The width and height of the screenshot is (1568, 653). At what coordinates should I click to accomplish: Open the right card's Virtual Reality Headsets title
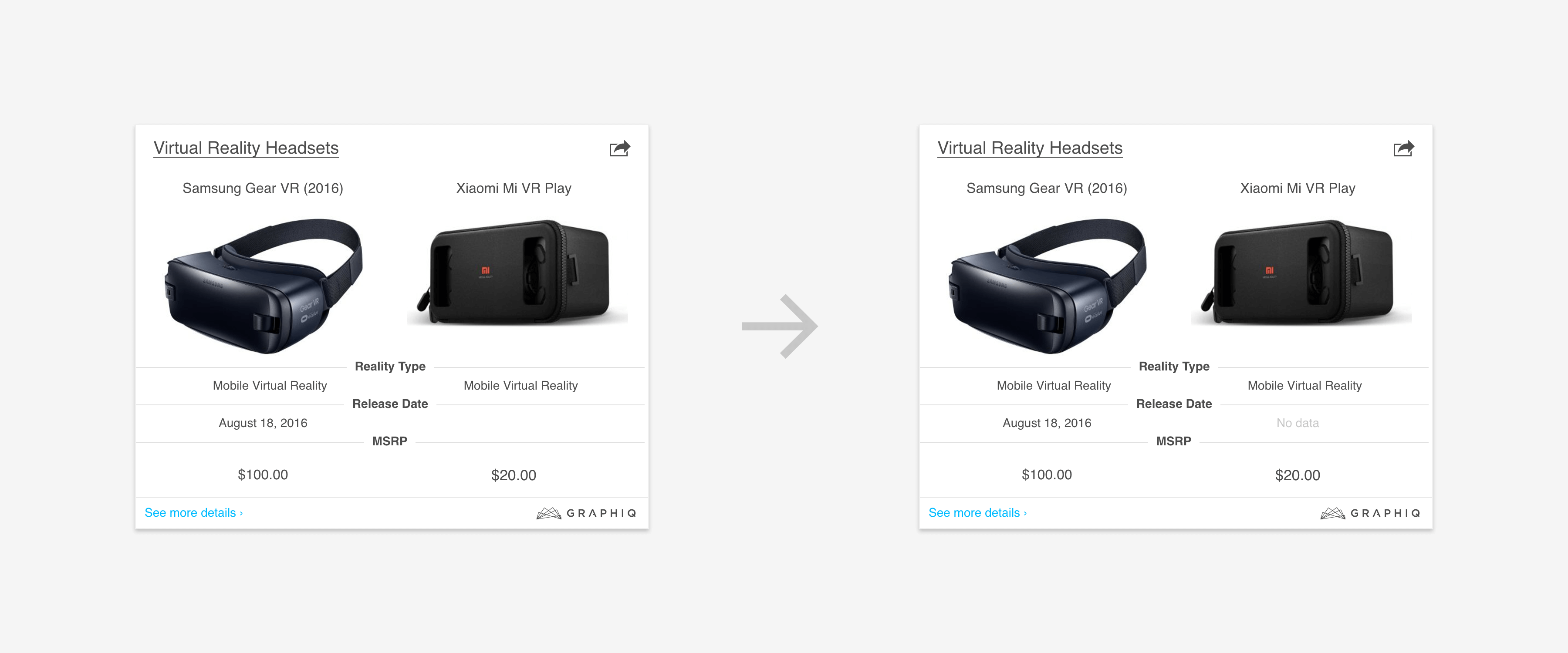click(x=1030, y=148)
